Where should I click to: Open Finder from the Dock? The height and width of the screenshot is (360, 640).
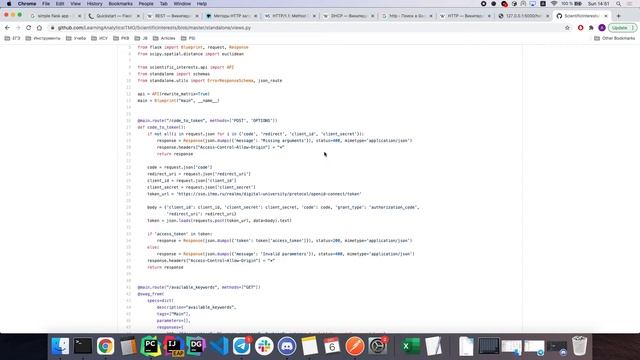60,346
